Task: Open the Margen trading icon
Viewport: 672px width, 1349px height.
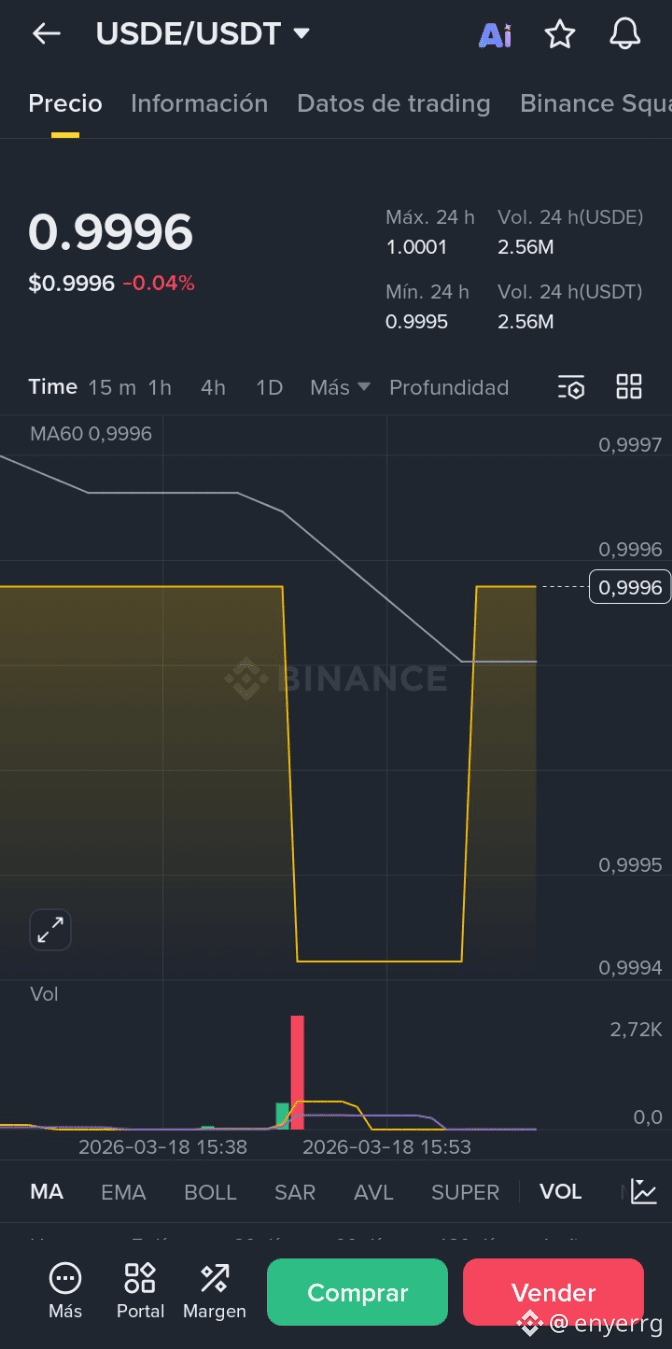Action: pyautogui.click(x=214, y=1290)
